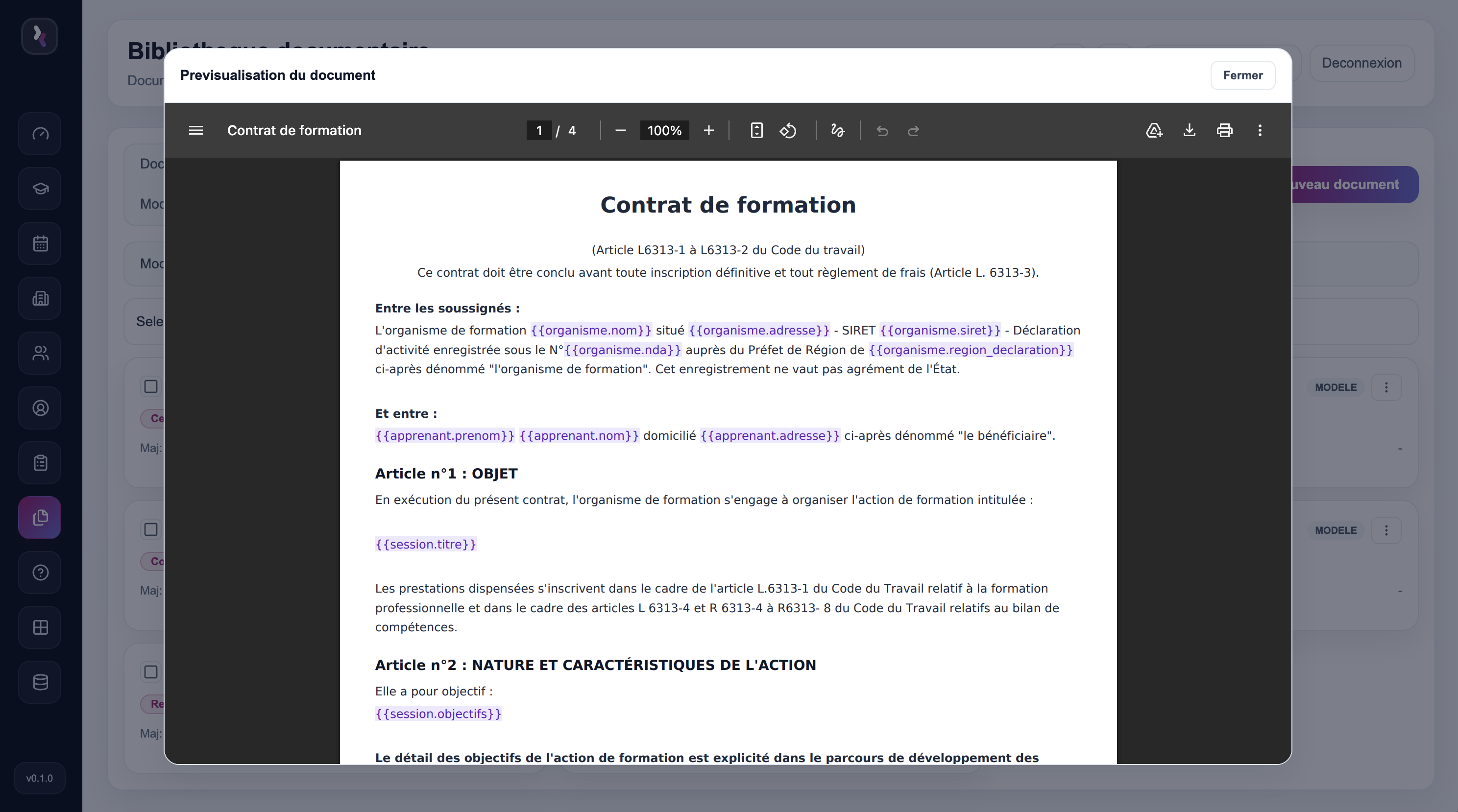The height and width of the screenshot is (812, 1458).
Task: Open the building sidebar icon
Action: tap(40, 298)
